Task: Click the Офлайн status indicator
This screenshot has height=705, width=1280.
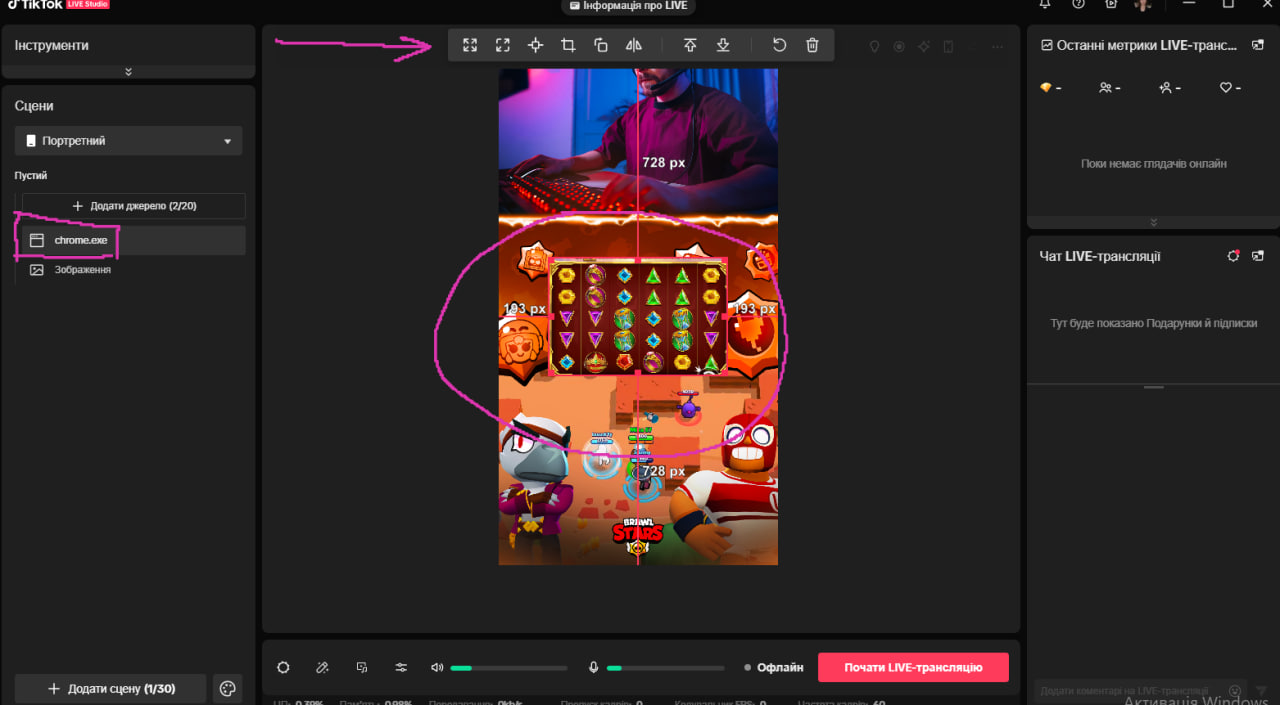Action: (x=774, y=667)
